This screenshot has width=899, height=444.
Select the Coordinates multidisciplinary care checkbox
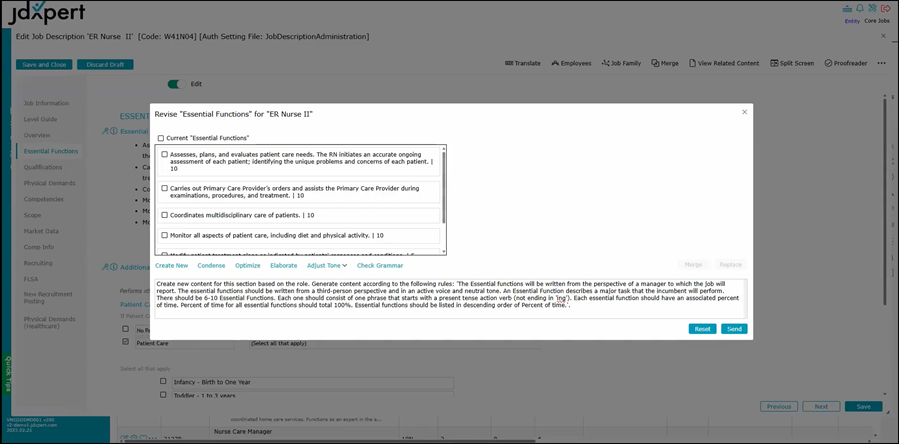pyautogui.click(x=165, y=215)
